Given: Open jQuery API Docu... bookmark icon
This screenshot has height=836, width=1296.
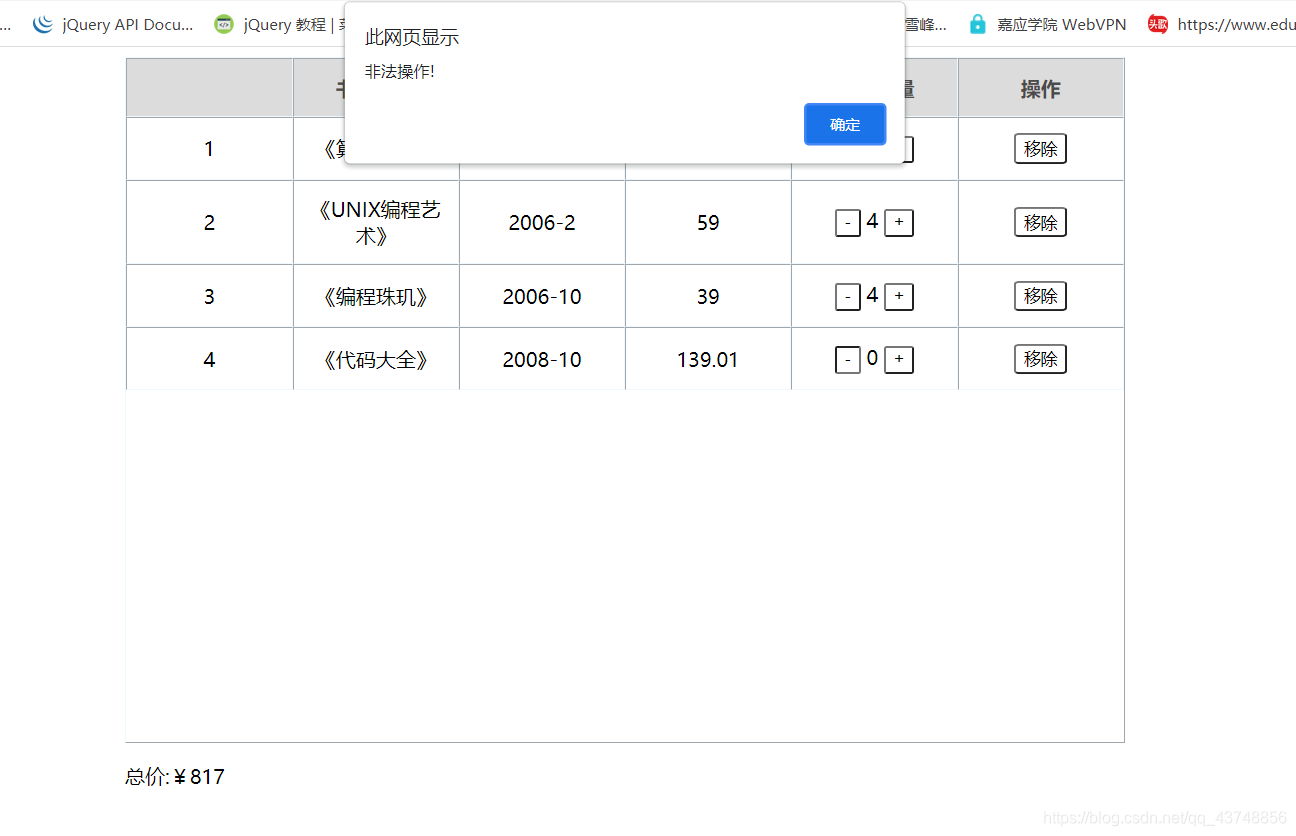Looking at the screenshot, I should click(42, 24).
